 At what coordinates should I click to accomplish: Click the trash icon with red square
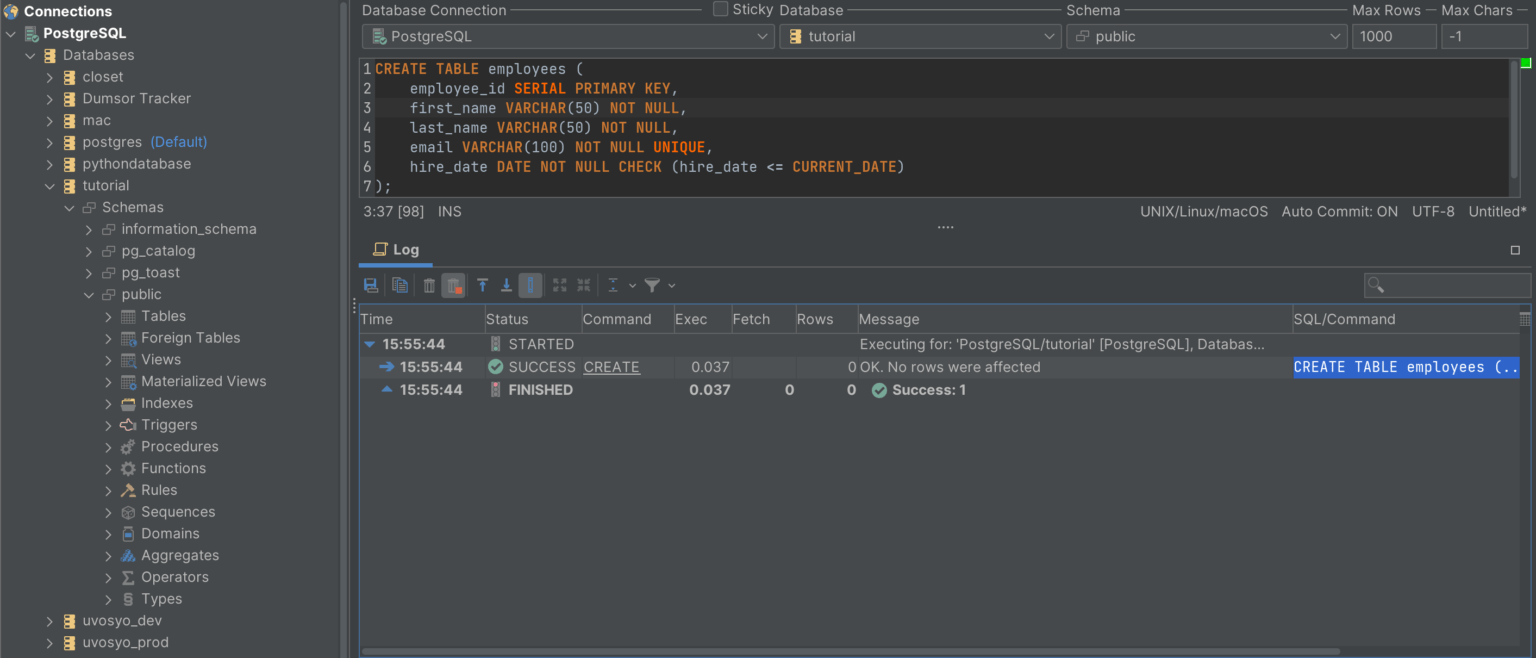[453, 286]
